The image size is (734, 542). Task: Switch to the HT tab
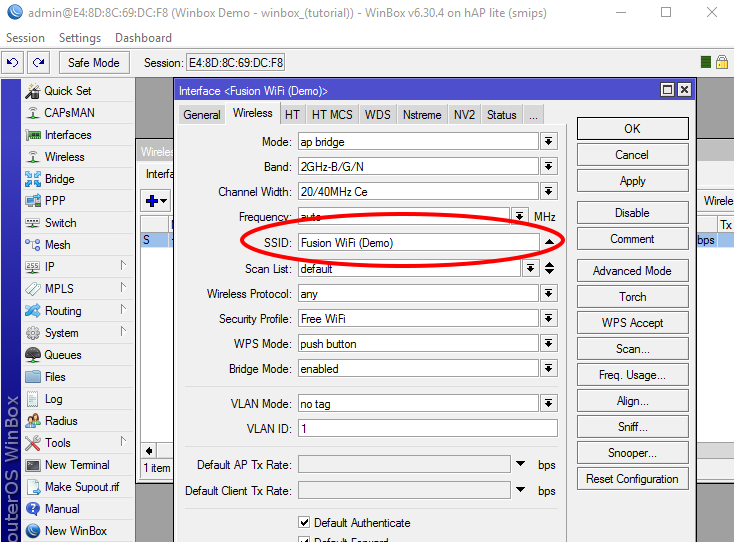tap(293, 115)
